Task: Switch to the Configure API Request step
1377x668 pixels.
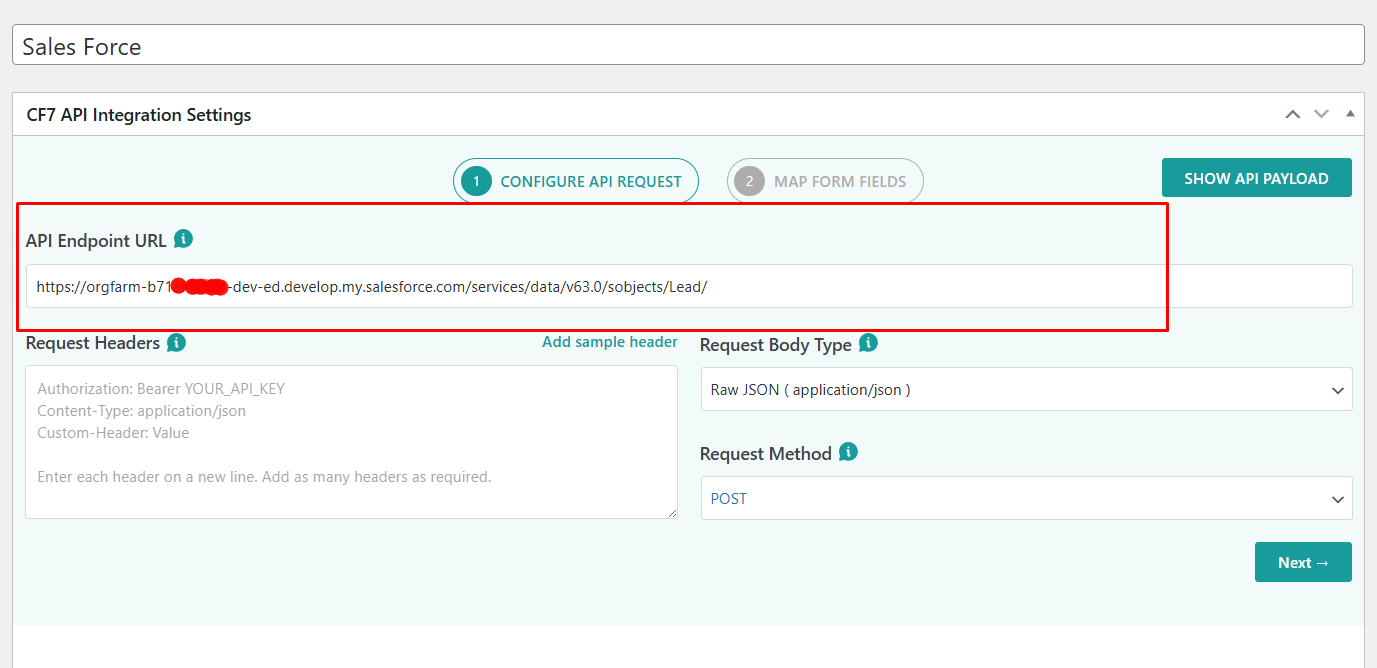Action: point(575,180)
